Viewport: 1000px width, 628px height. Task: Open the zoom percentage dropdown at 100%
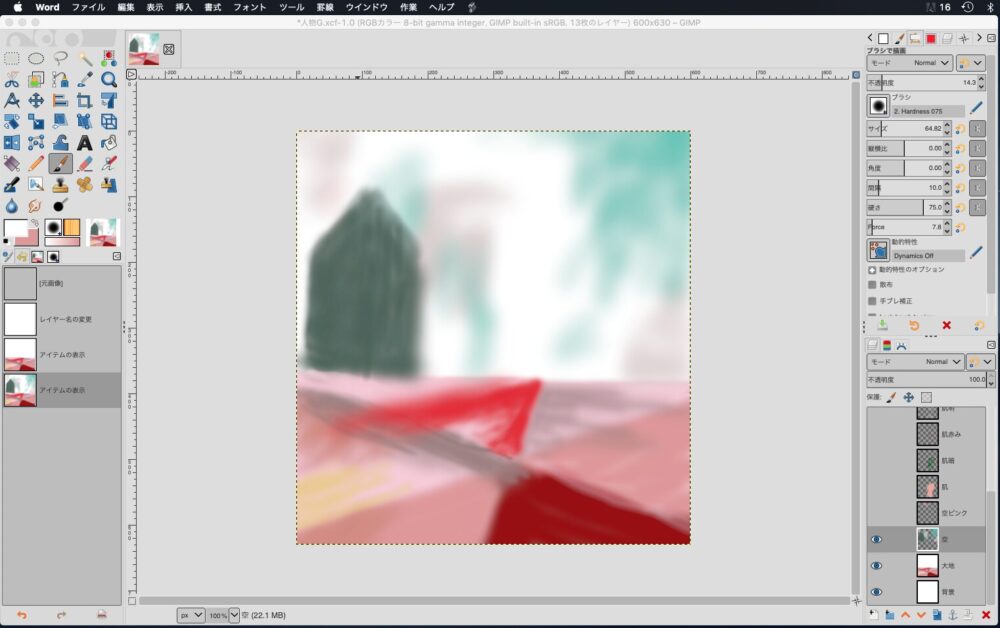(x=234, y=614)
